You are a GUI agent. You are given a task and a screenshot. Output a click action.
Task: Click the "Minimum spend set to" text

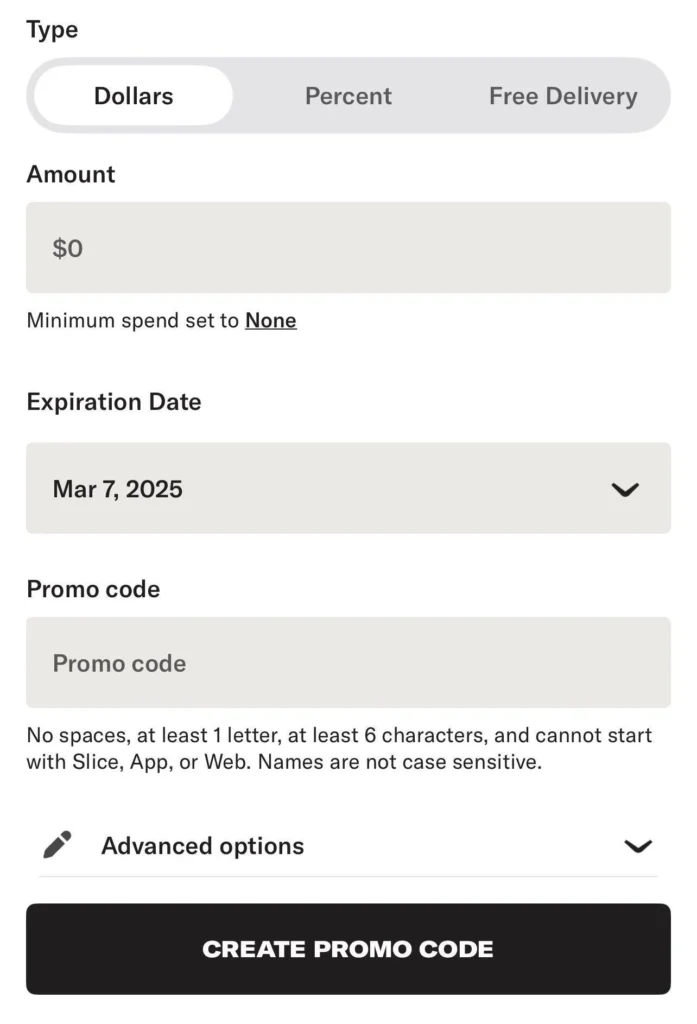133,321
